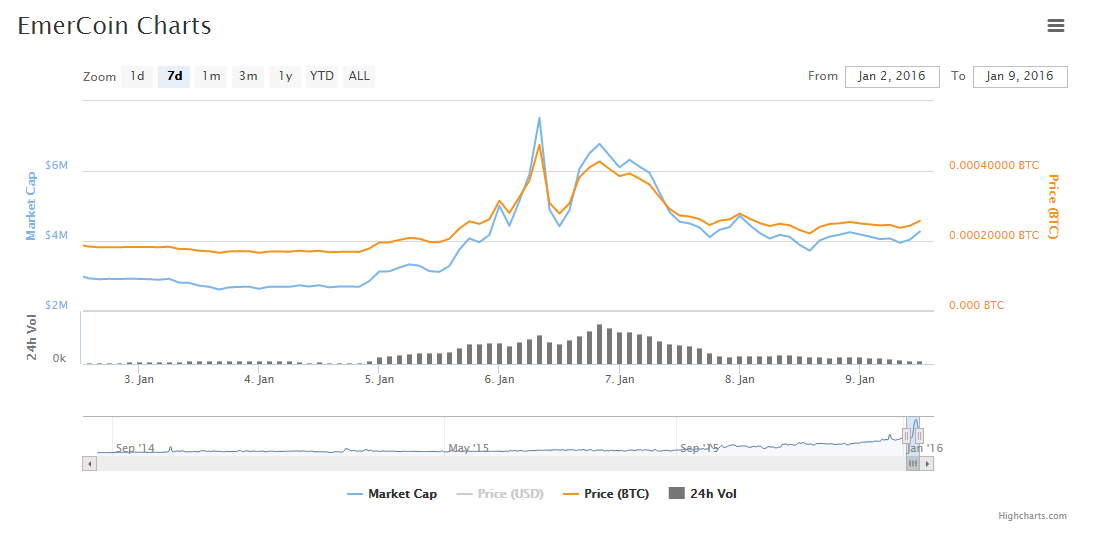Show ALL historical data
This screenshot has height=535, width=1095.
click(x=359, y=76)
